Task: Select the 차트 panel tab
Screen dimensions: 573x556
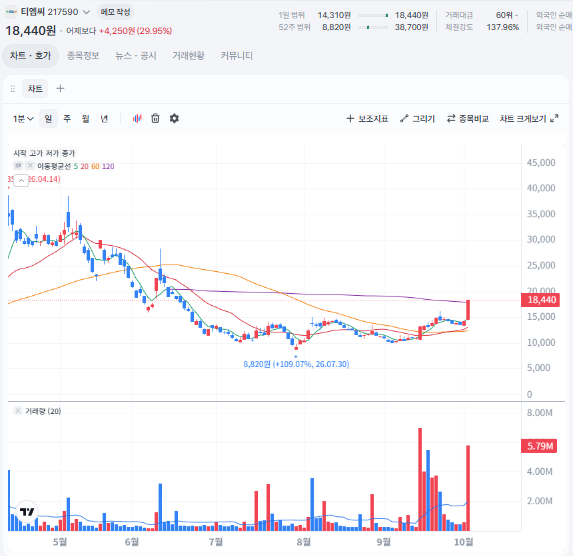Action: [x=35, y=88]
